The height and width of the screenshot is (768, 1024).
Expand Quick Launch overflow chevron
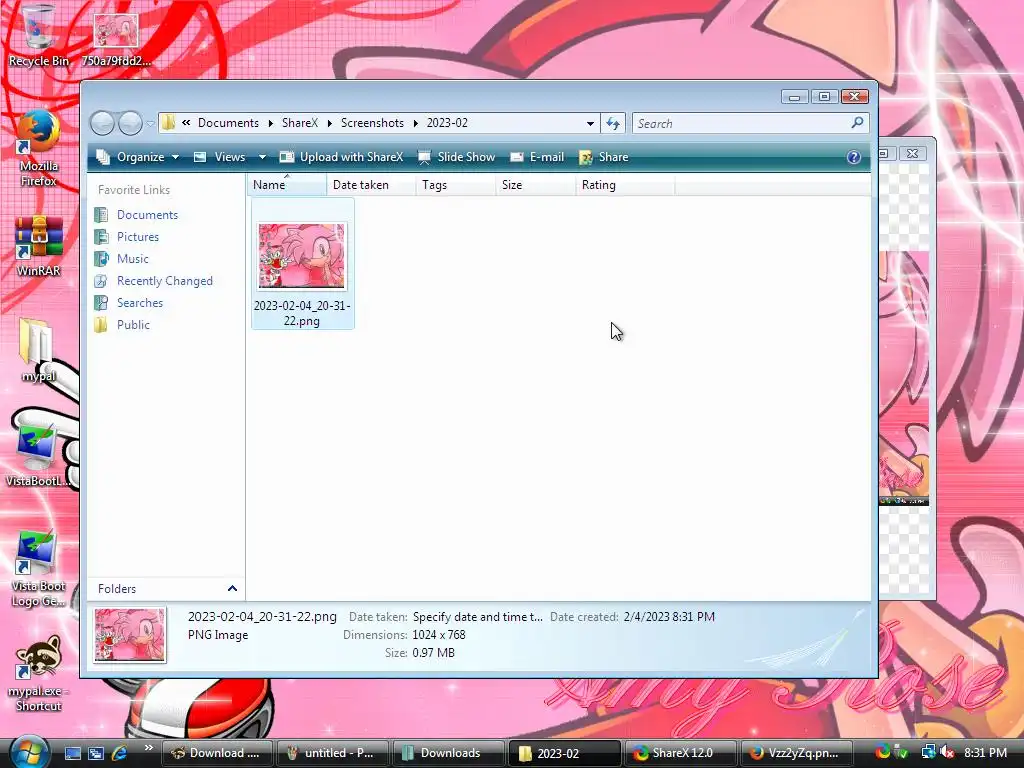[148, 748]
